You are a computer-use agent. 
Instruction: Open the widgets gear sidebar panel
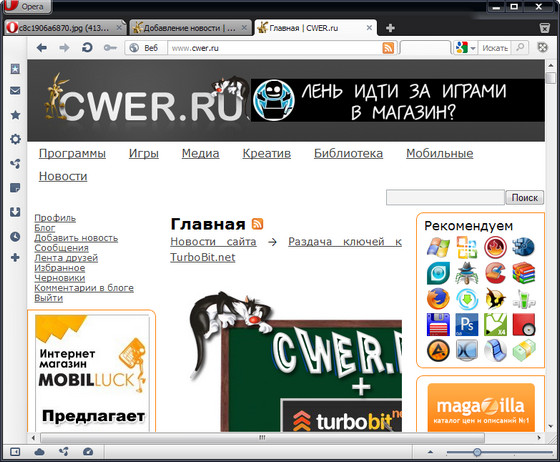pyautogui.click(x=15, y=139)
